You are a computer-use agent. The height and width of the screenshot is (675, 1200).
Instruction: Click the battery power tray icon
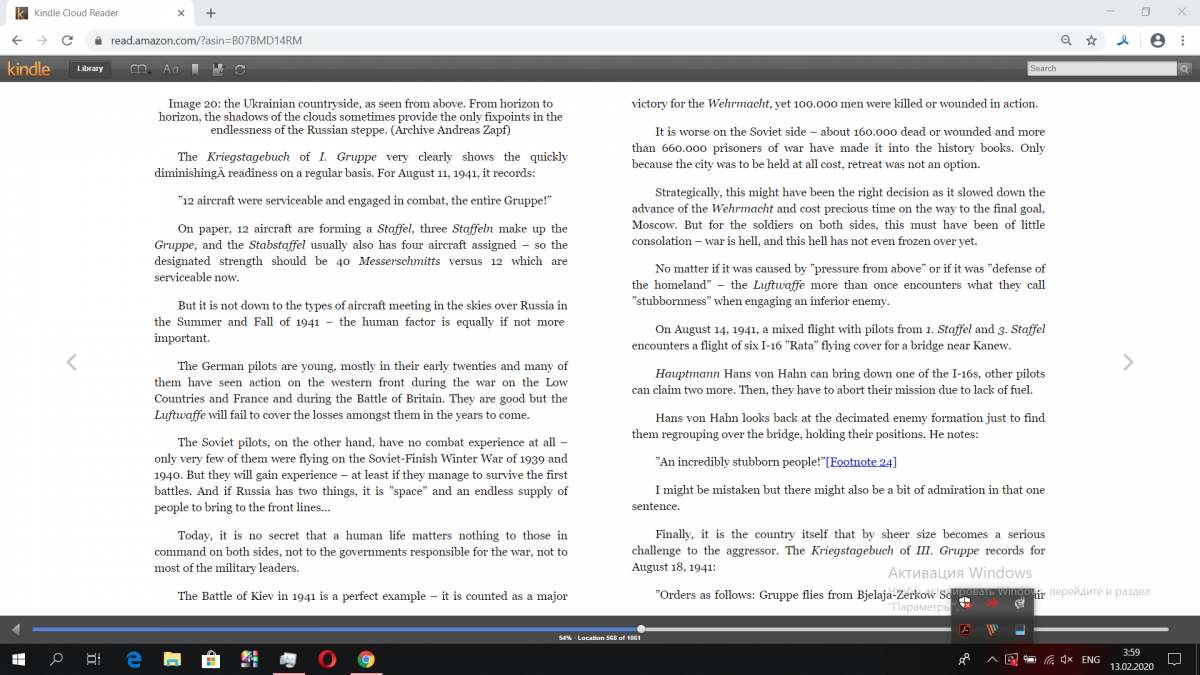point(1029,660)
